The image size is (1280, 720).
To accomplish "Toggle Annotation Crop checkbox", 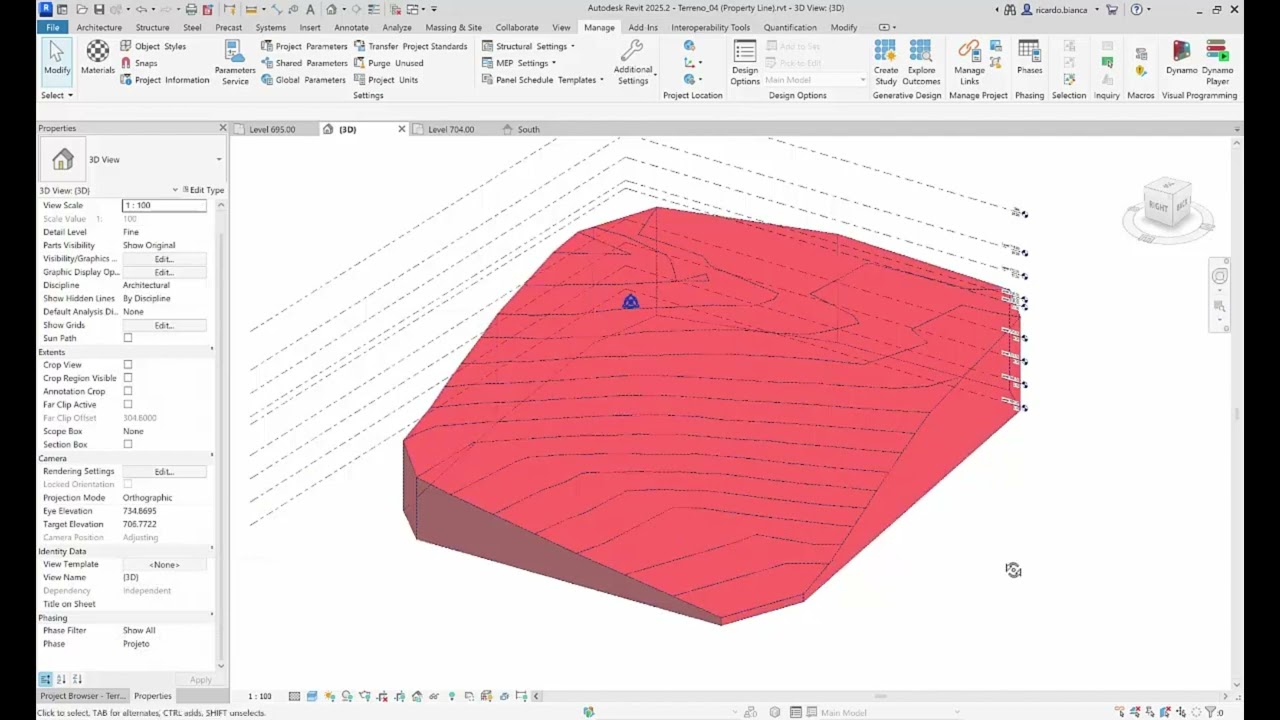I will [128, 391].
